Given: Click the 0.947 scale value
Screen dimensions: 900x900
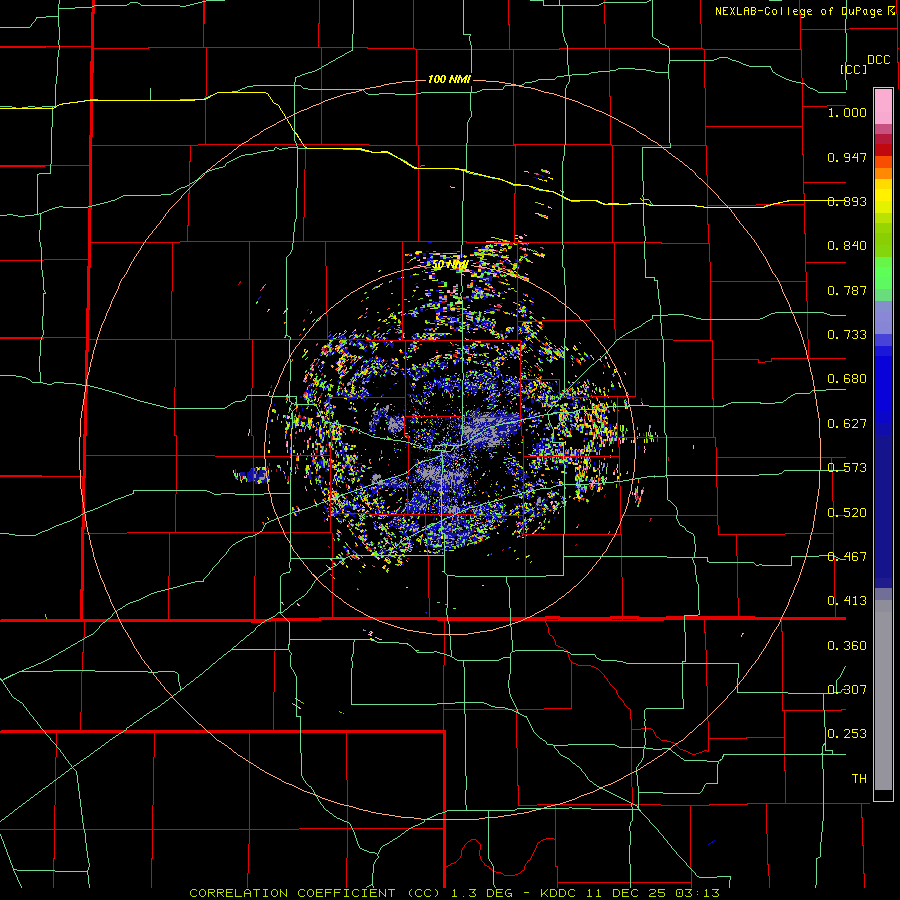Looking at the screenshot, I should point(847,157).
